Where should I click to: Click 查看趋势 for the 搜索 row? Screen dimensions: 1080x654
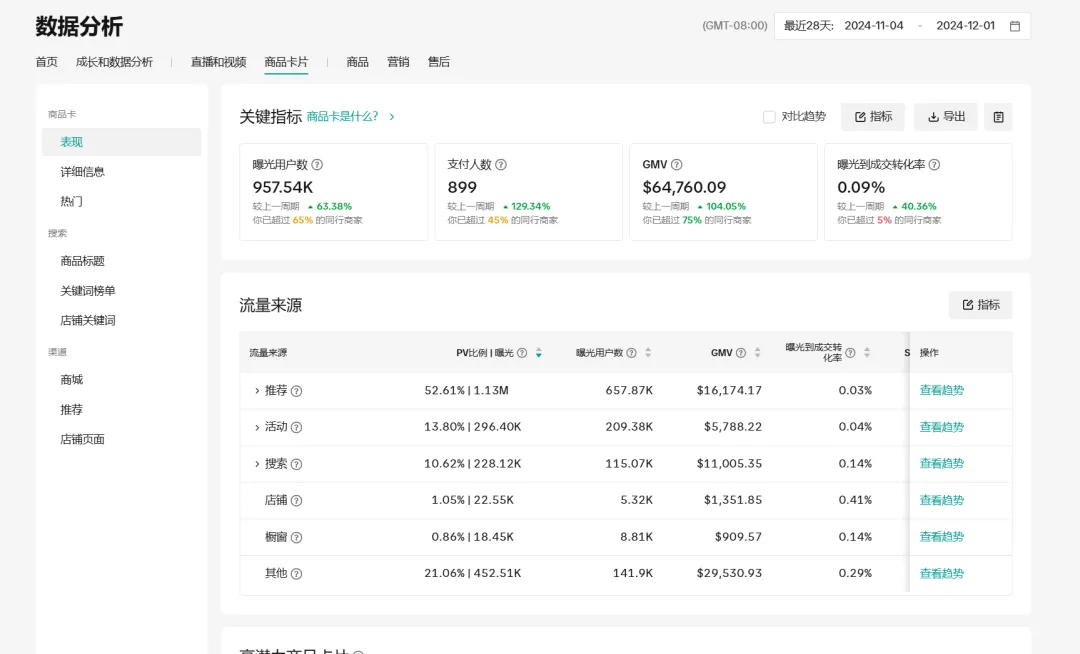pyautogui.click(x=942, y=463)
